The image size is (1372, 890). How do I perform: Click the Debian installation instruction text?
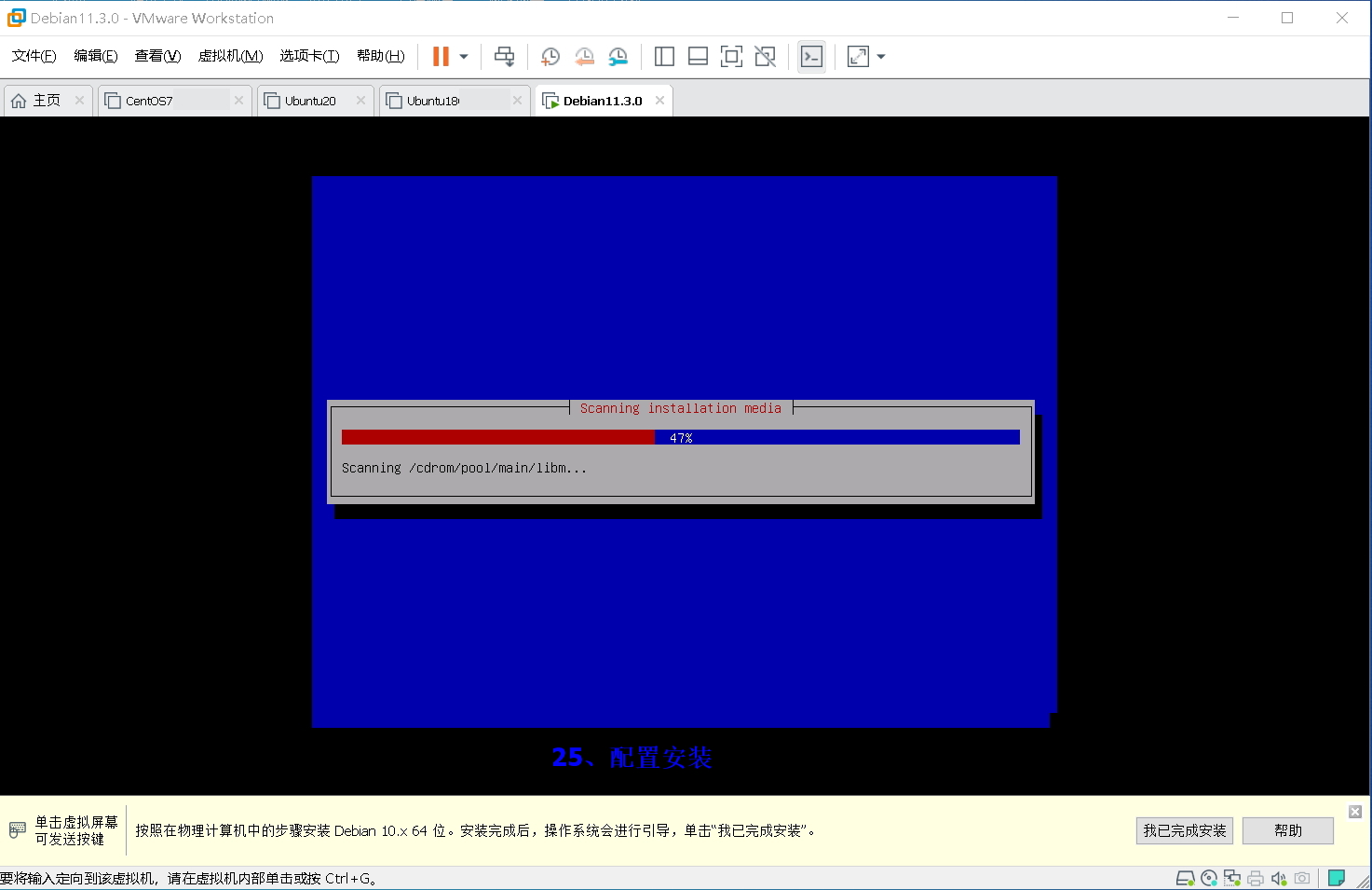[476, 830]
